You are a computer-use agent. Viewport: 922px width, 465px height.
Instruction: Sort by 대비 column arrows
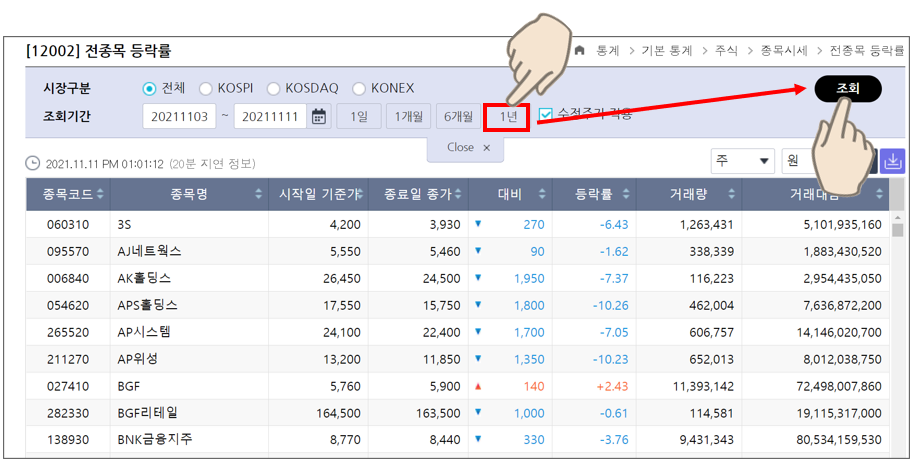coord(542,194)
